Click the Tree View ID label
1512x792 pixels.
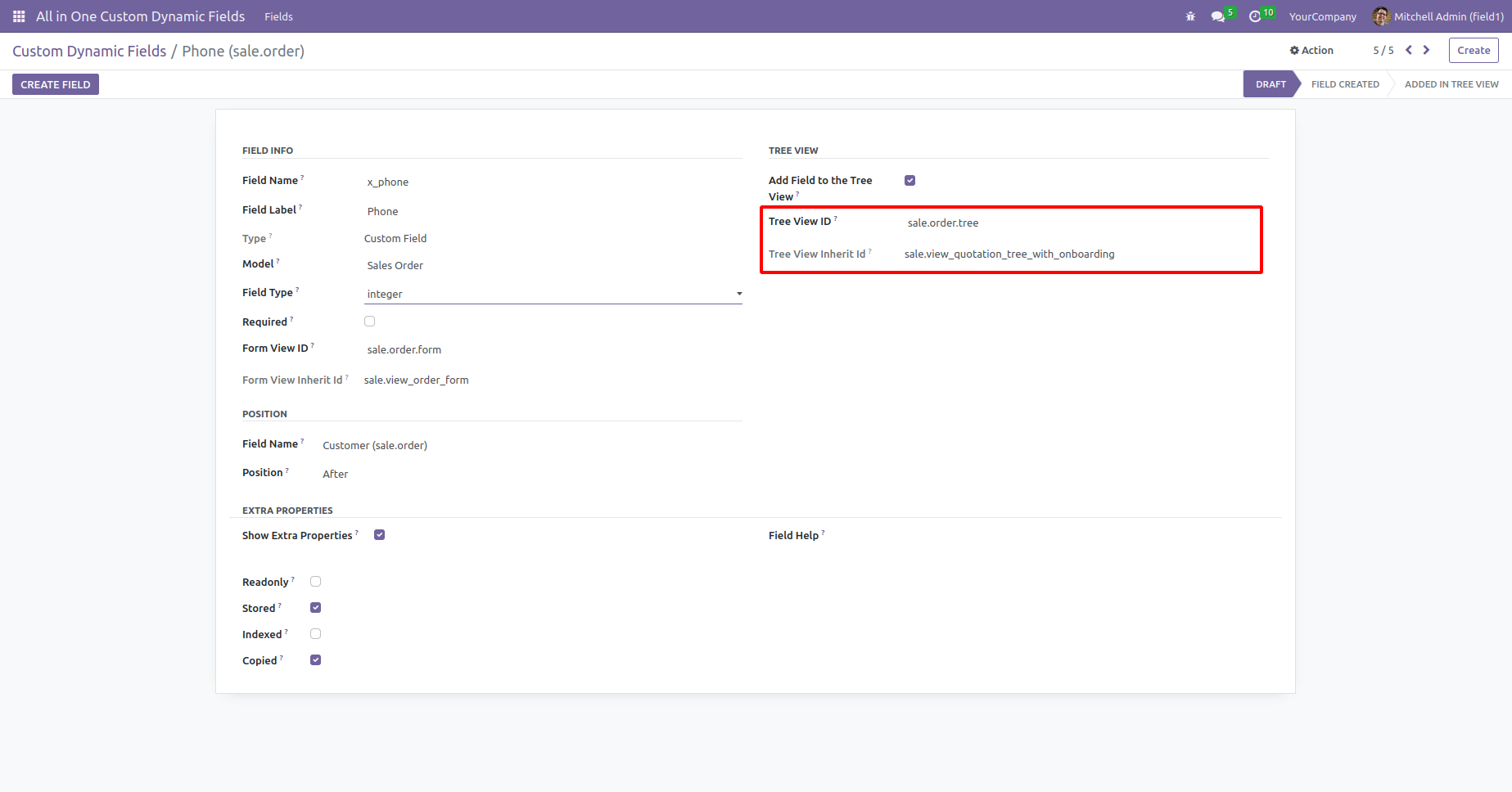tap(800, 221)
